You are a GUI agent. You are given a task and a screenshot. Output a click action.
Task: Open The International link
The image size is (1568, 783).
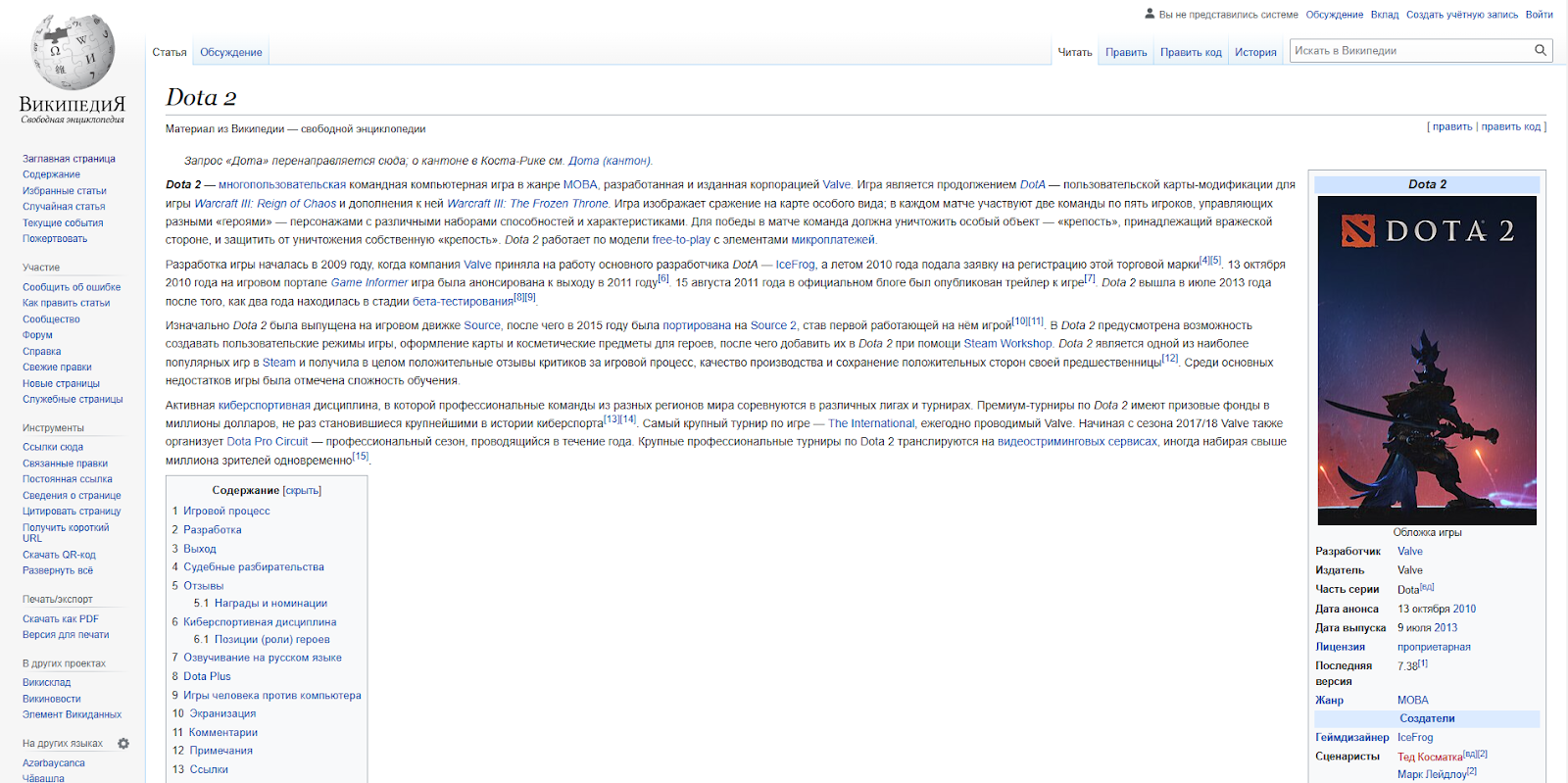click(871, 424)
